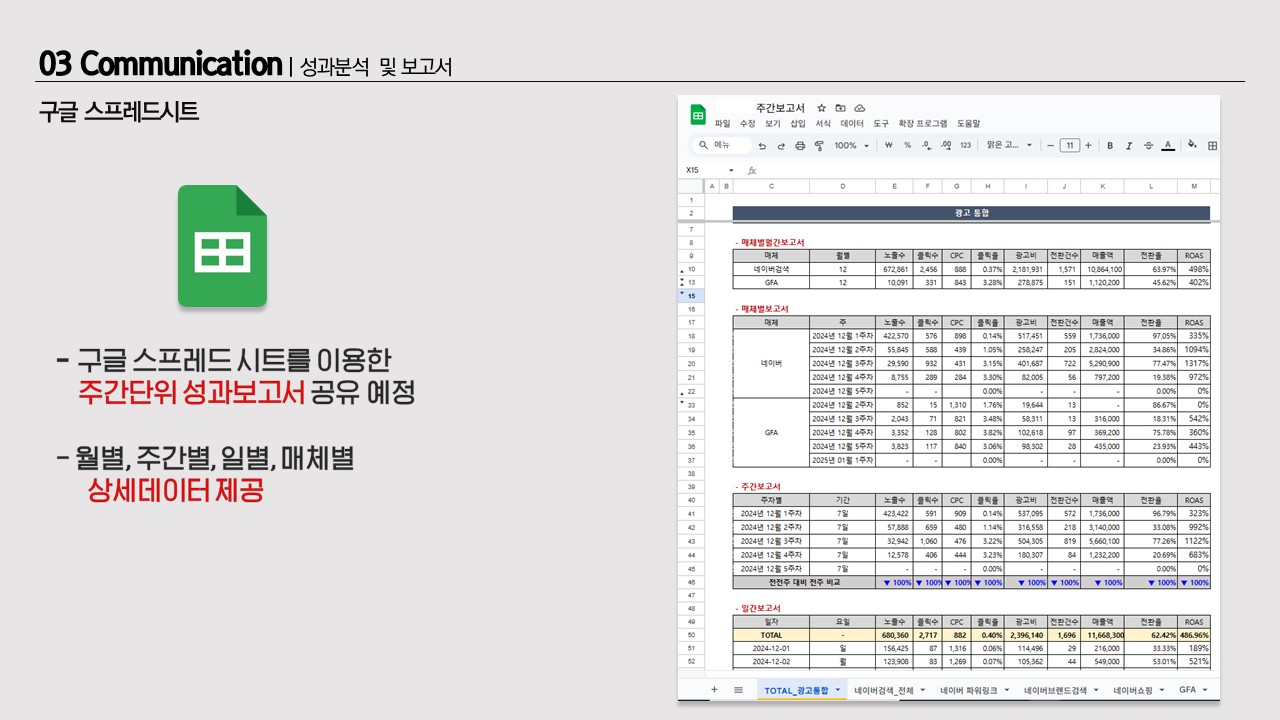
Task: Click the 주간보고서 section title in the sheet
Action: [x=759, y=487]
